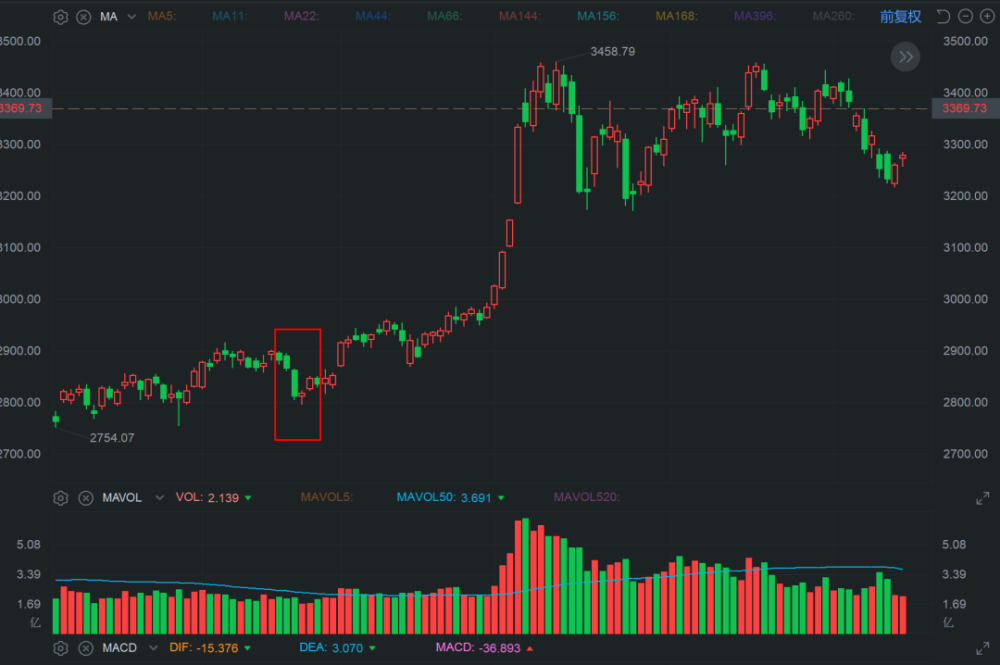Expand the MA indicator dropdown
Screen dimensions: 1000x665
[x=131, y=17]
